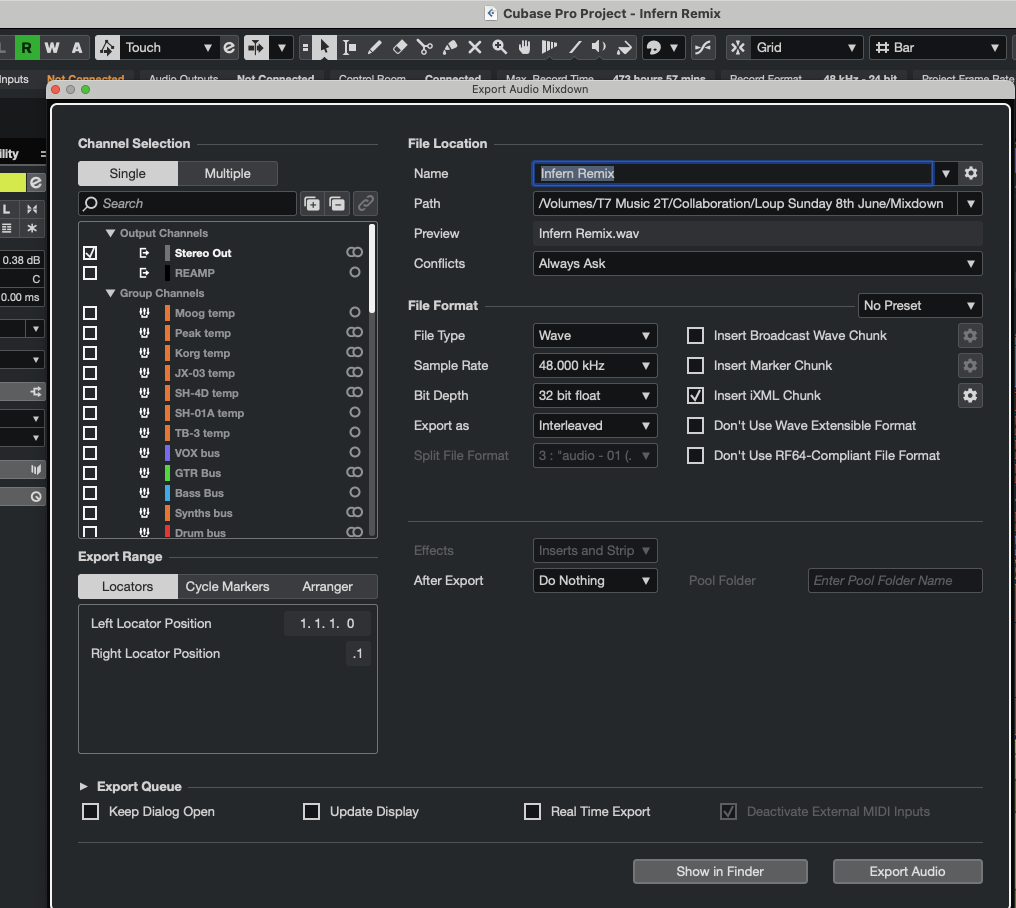Choose the Zoom magnifier tool

click(500, 47)
